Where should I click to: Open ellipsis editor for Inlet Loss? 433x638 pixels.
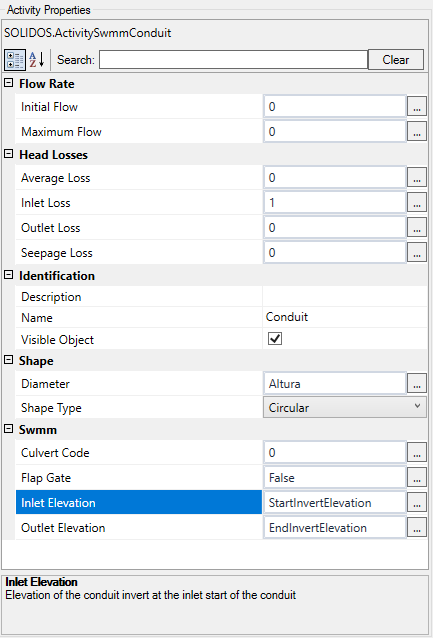tap(417, 203)
